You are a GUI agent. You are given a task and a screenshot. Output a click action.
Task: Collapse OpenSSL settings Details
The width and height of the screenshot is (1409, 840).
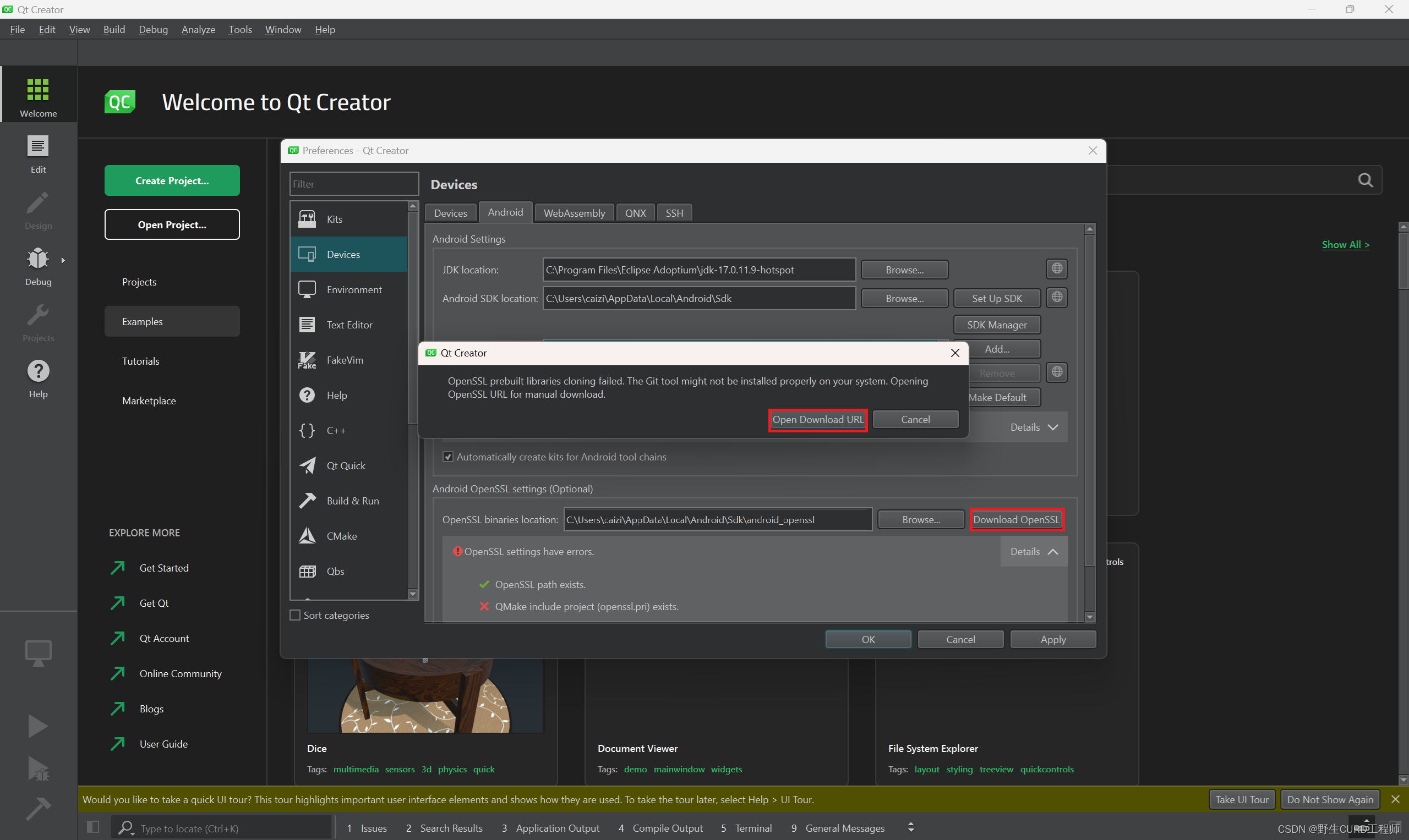[1034, 551]
